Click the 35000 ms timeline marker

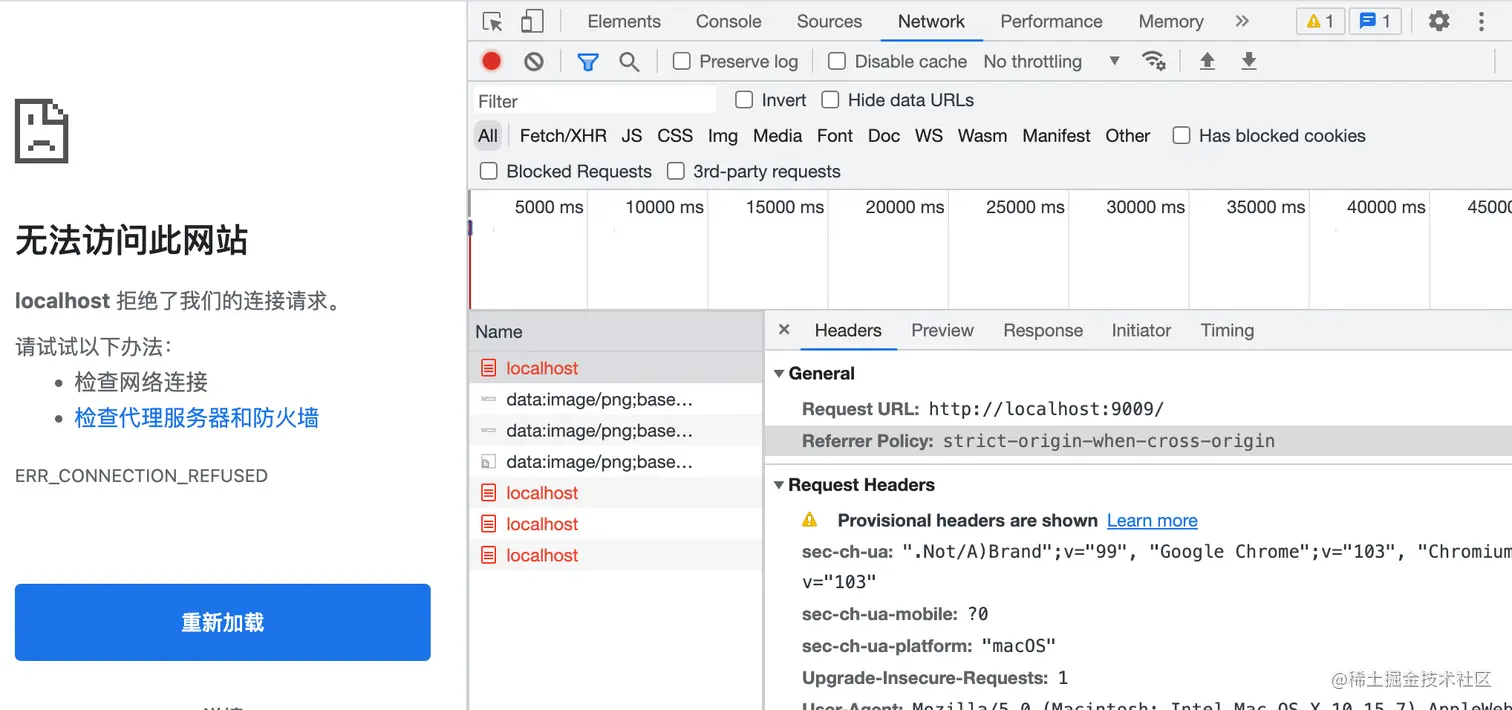click(x=1266, y=207)
